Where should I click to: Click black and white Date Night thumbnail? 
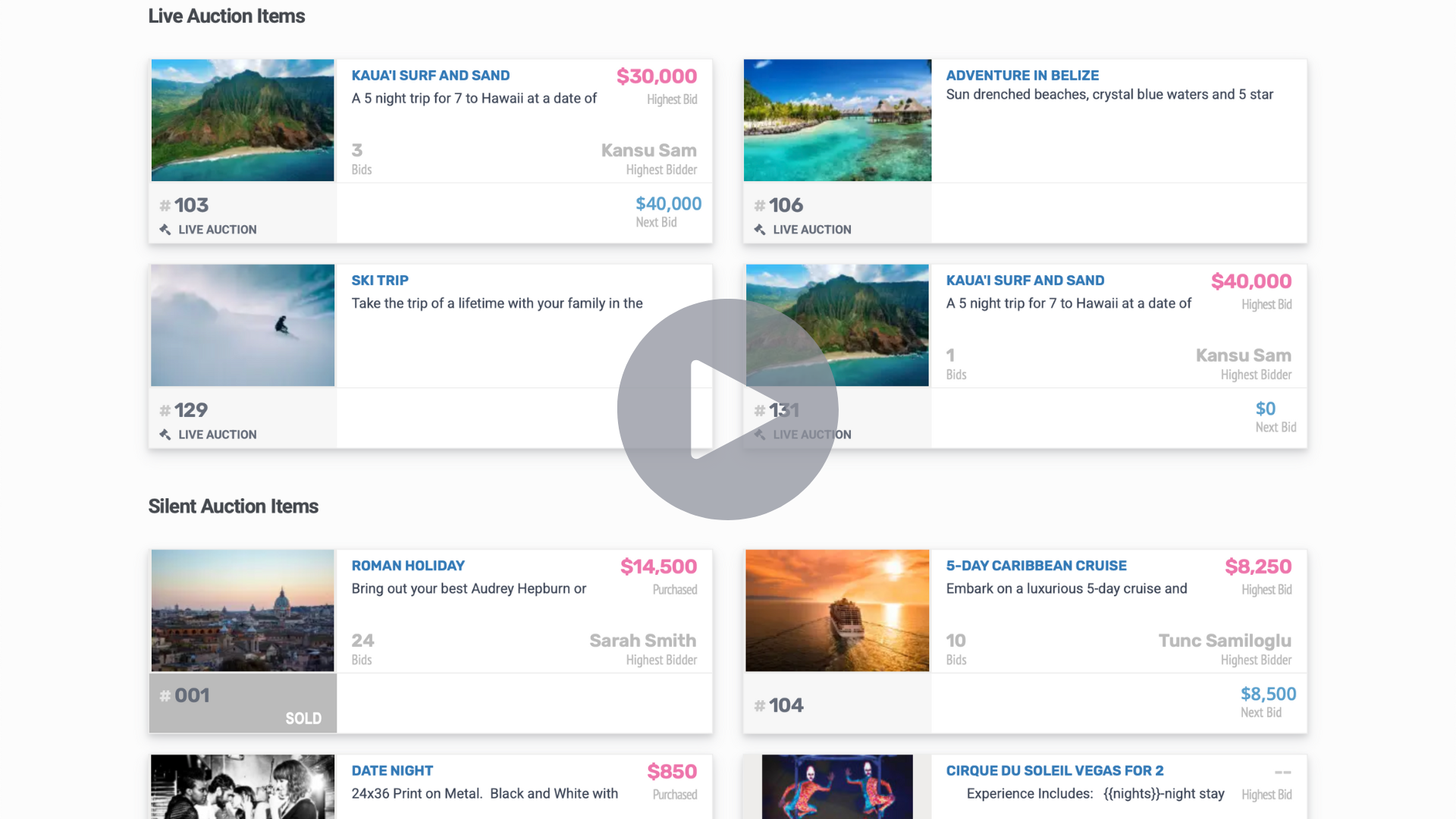(243, 786)
